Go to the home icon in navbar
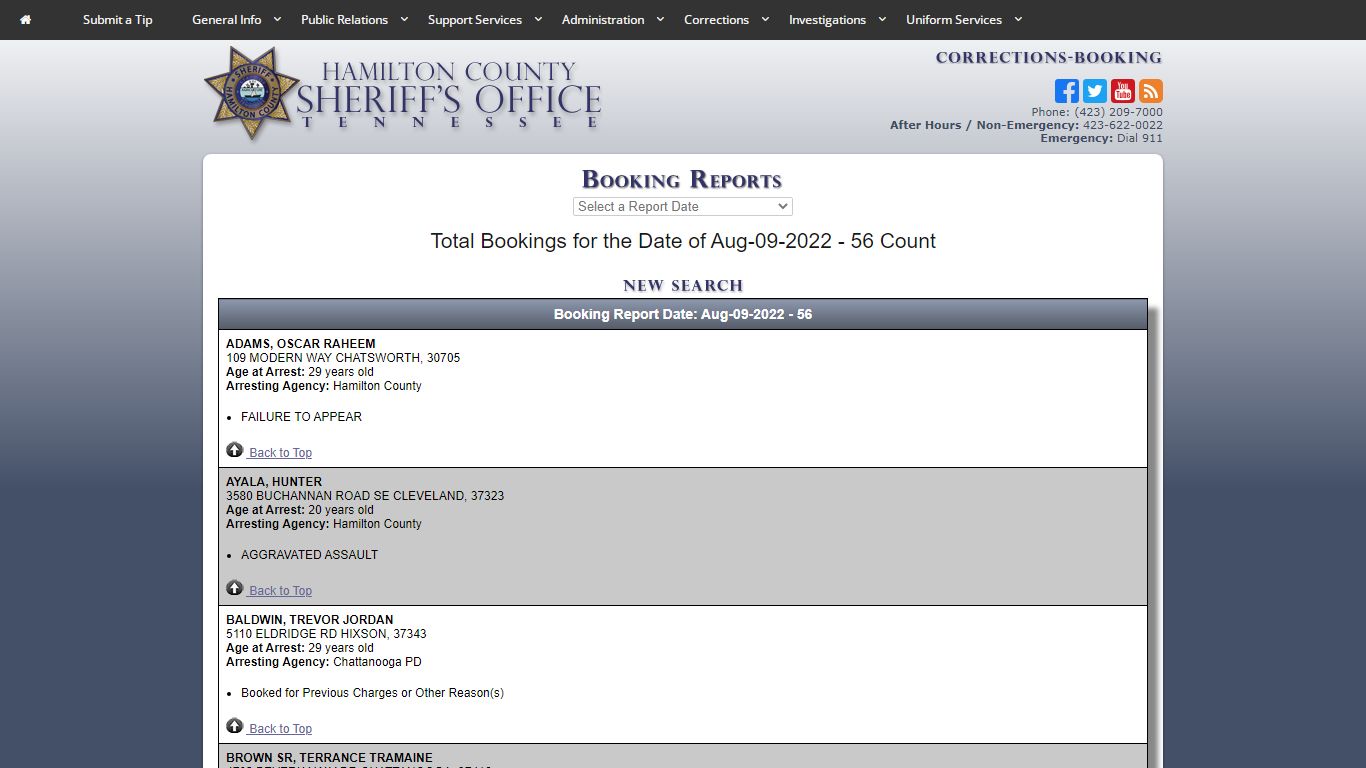The height and width of the screenshot is (768, 1366). (25, 20)
